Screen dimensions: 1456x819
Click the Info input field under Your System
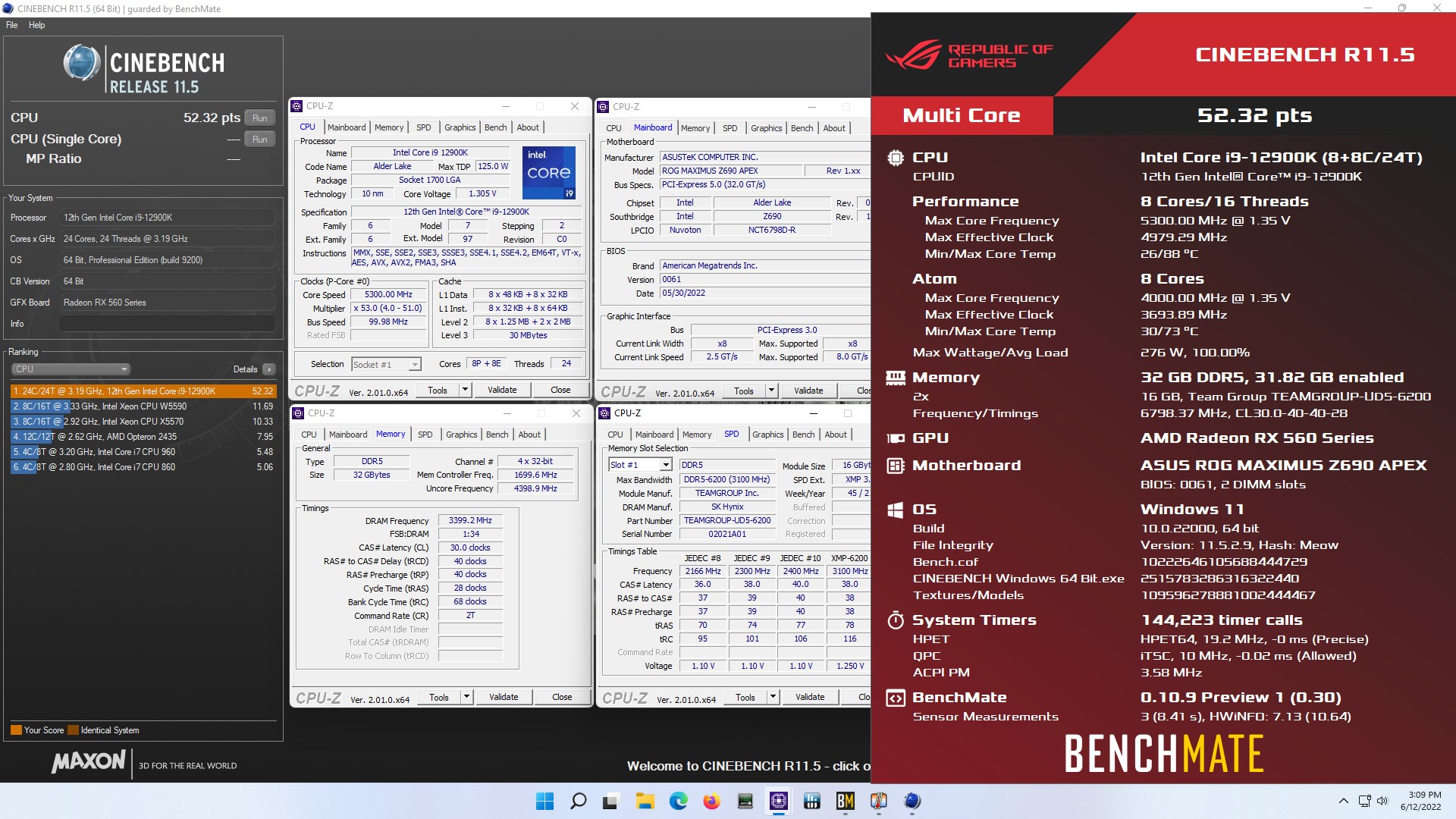pyautogui.click(x=168, y=324)
